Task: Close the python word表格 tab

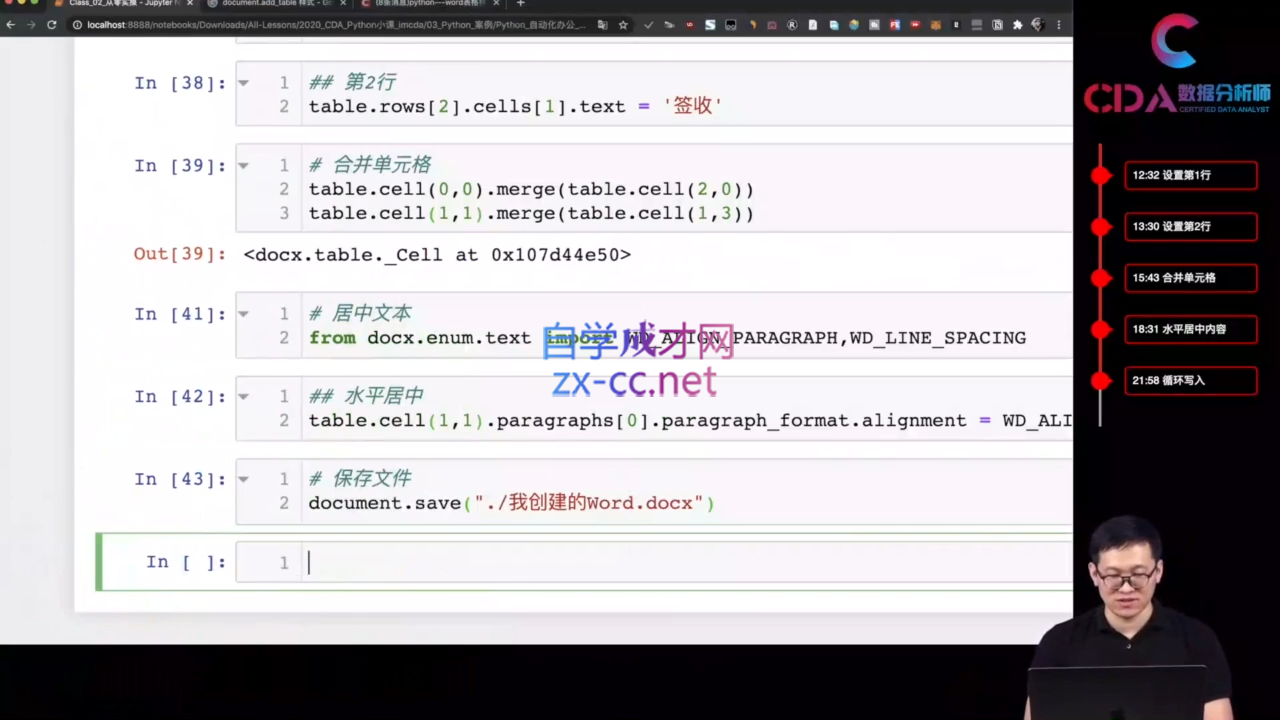Action: click(496, 3)
